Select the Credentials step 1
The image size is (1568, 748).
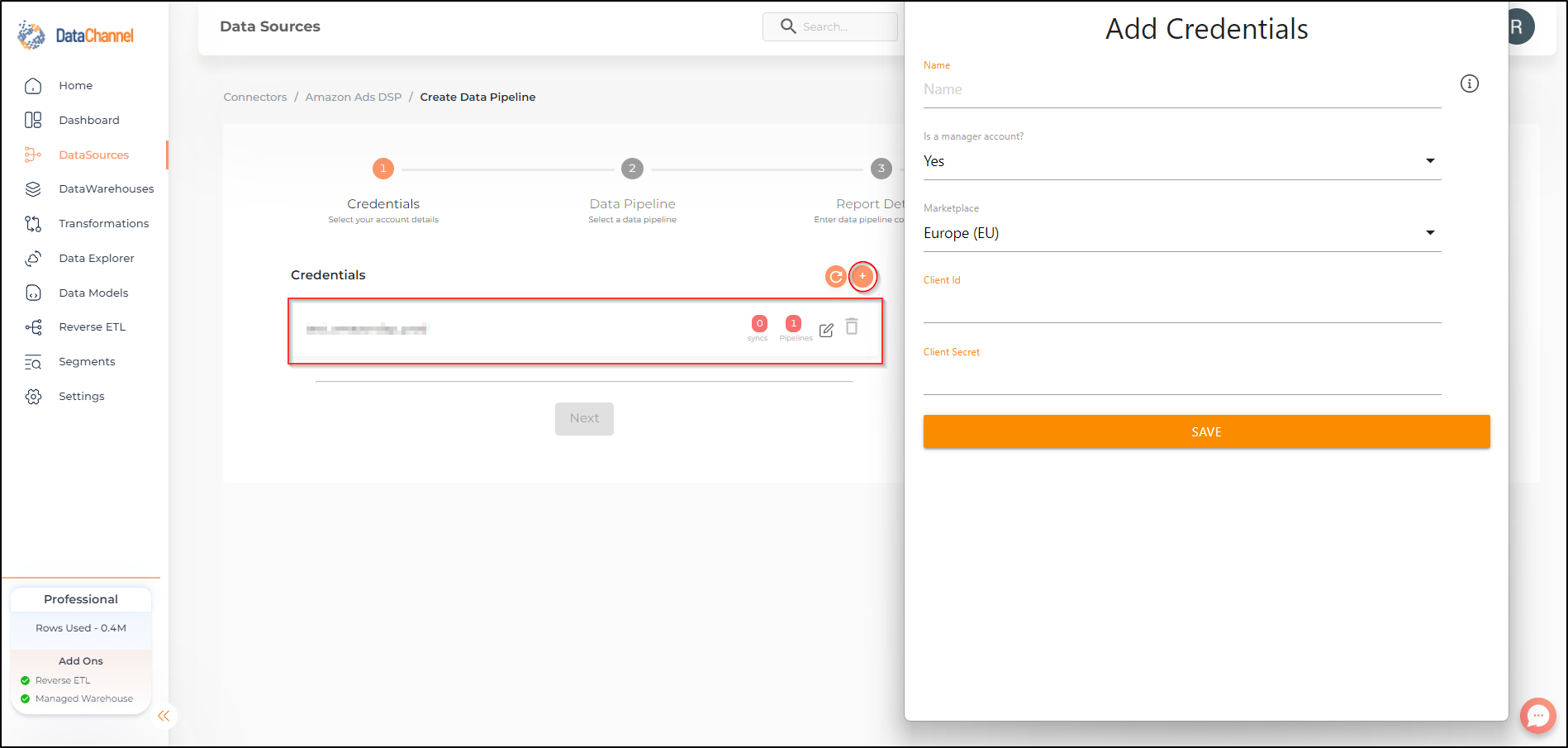pyautogui.click(x=383, y=169)
